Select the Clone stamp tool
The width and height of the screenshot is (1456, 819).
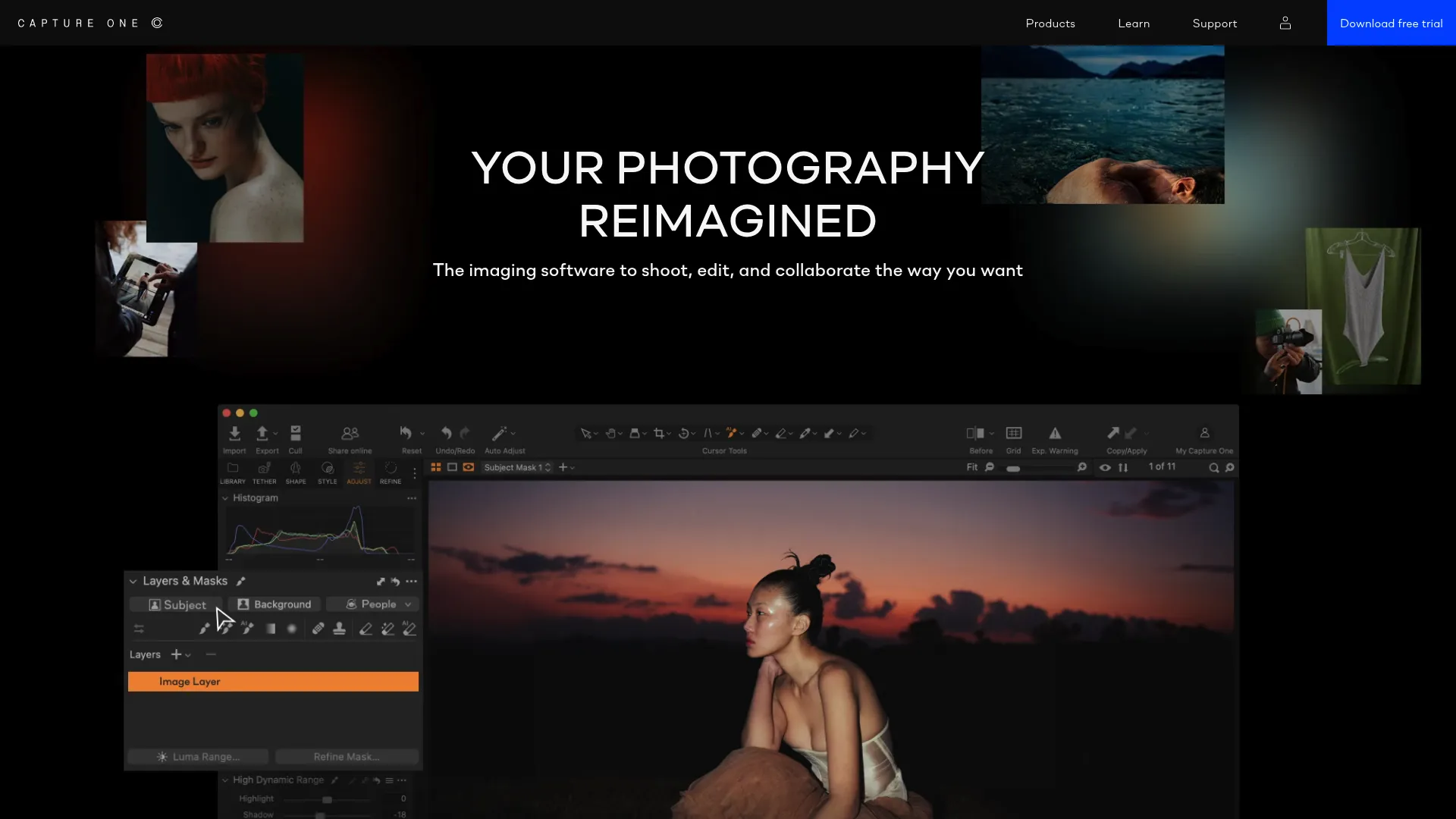point(340,628)
